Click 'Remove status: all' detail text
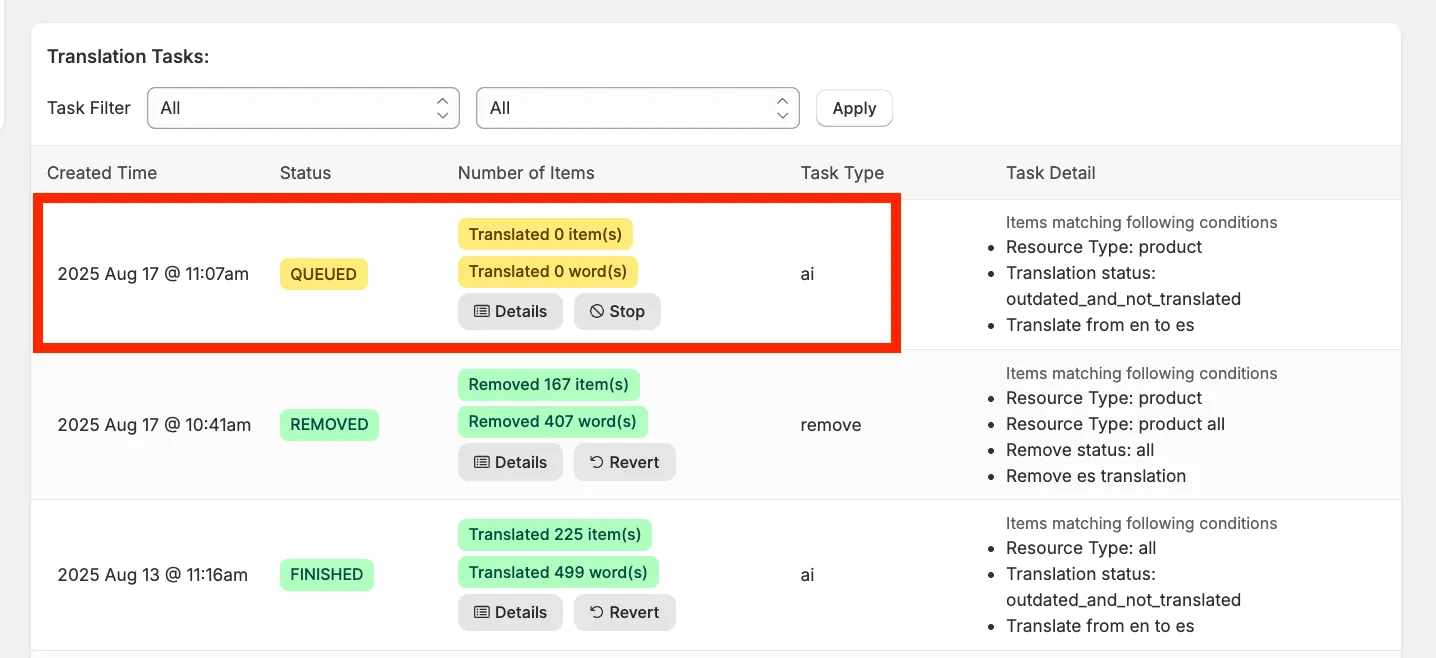The height and width of the screenshot is (658, 1436). 1080,450
